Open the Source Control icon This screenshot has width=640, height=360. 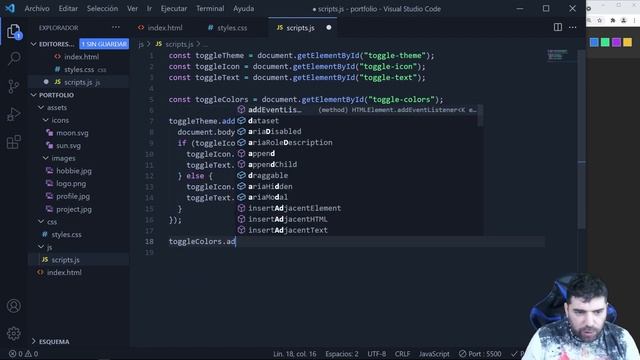coord(14,86)
